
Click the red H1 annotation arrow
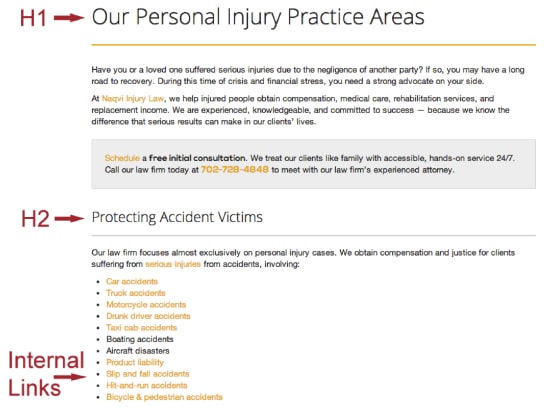pyautogui.click(x=69, y=18)
